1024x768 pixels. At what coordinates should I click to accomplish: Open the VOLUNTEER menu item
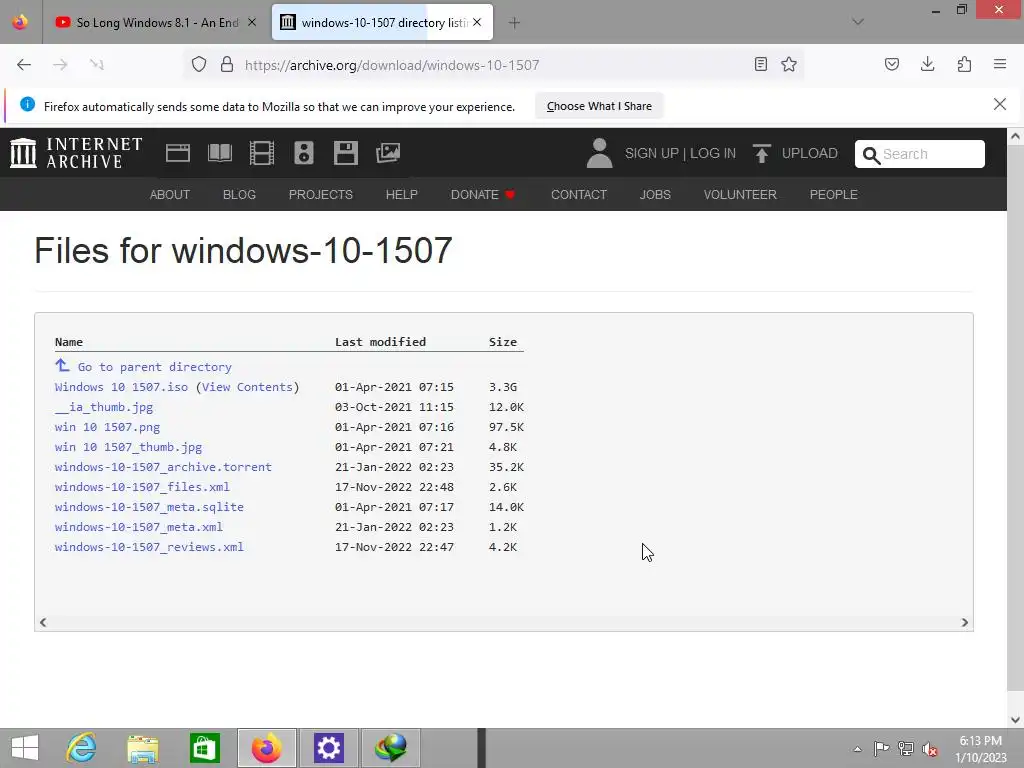pos(740,195)
